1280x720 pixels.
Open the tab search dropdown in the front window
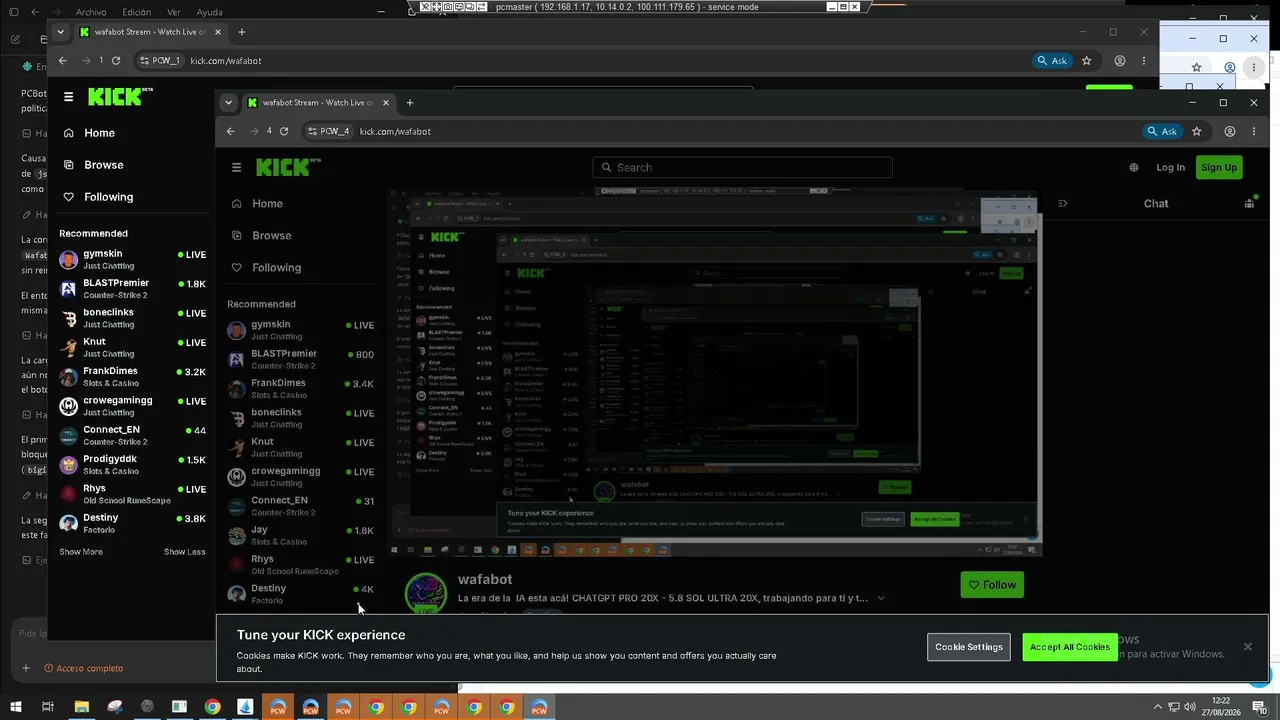click(229, 102)
